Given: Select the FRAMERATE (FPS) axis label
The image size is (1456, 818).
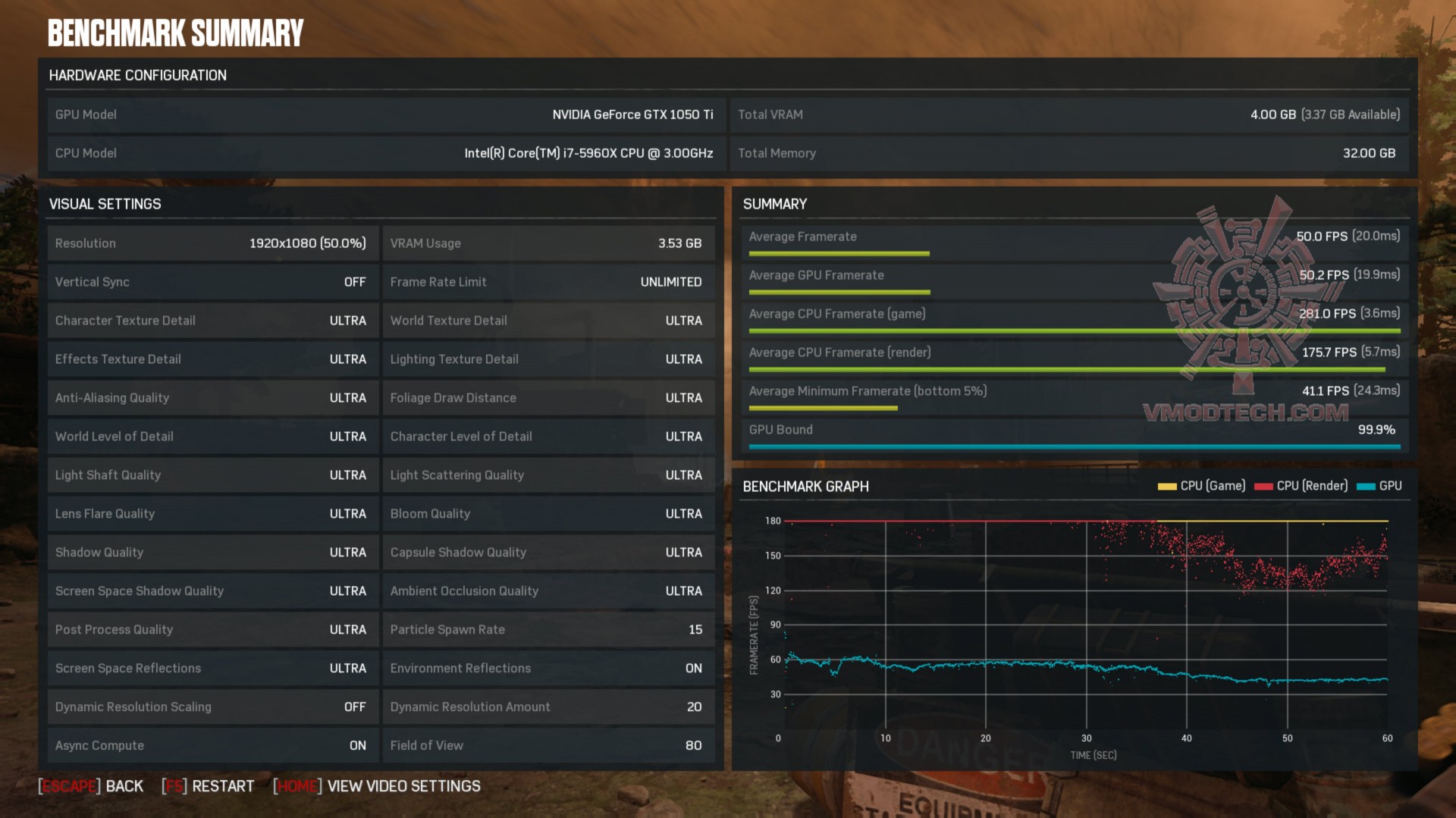Looking at the screenshot, I should pos(754,635).
